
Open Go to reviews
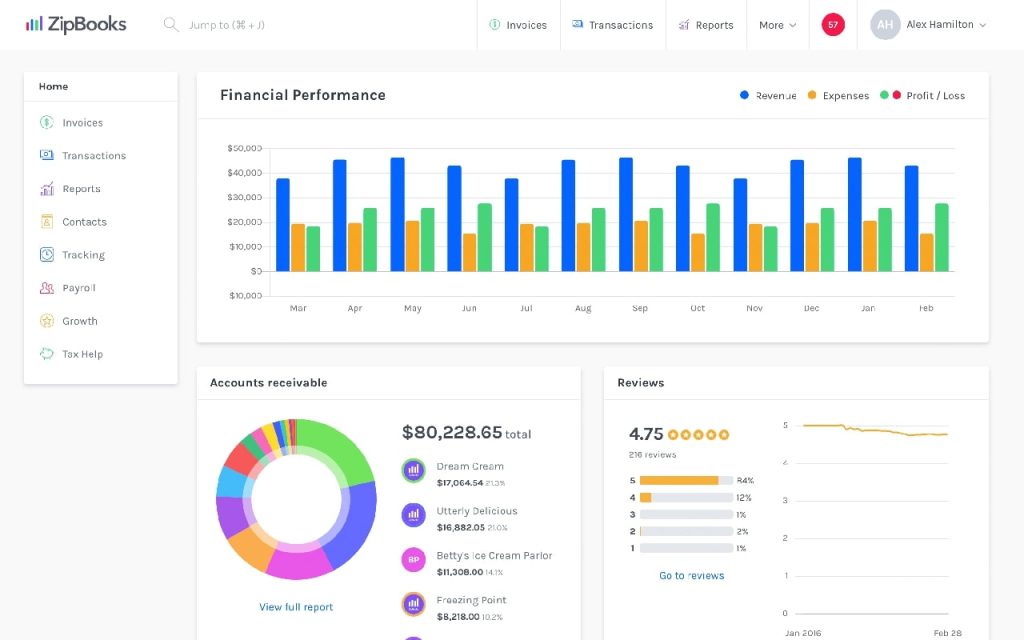(691, 575)
